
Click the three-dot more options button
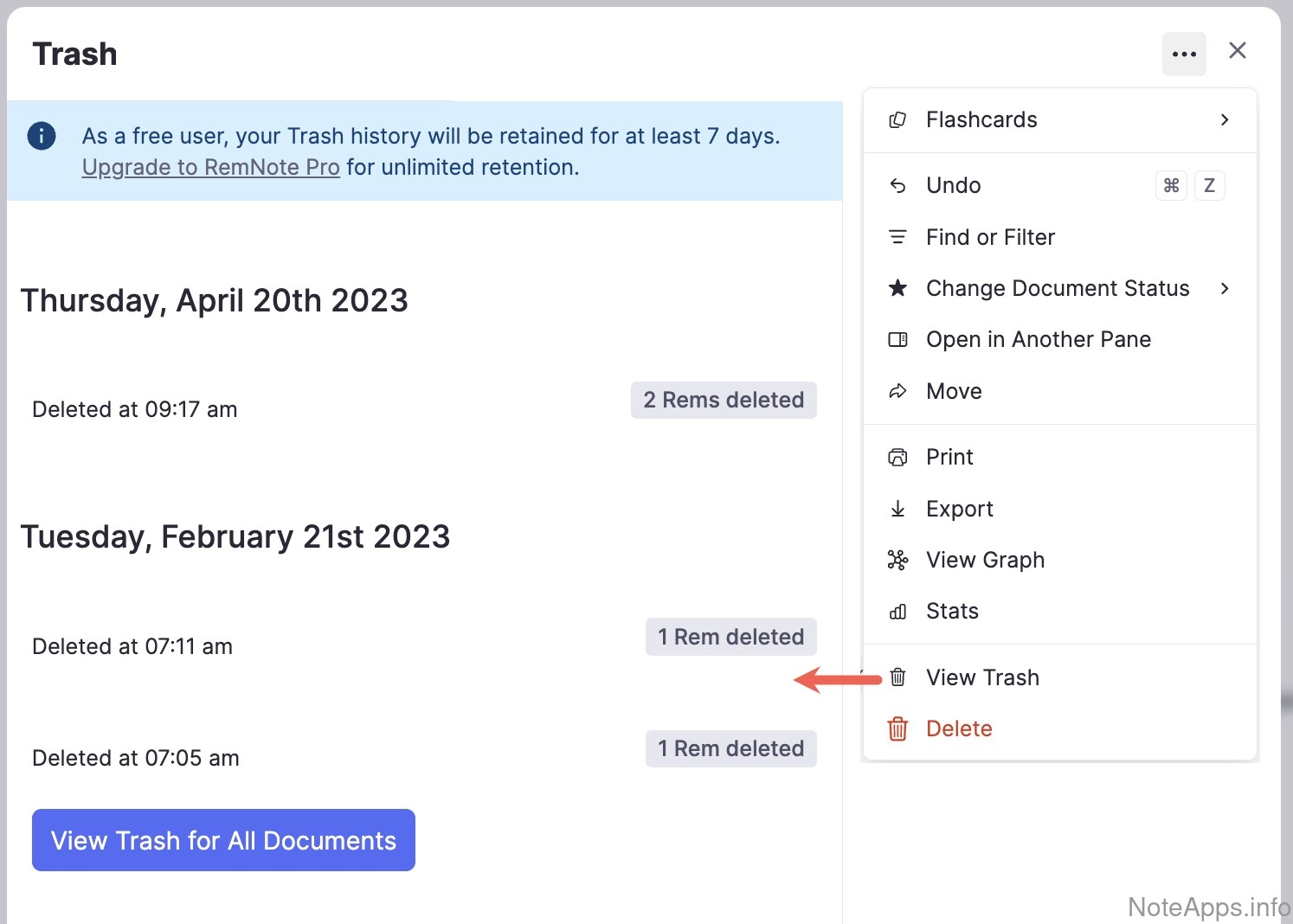[x=1183, y=54]
